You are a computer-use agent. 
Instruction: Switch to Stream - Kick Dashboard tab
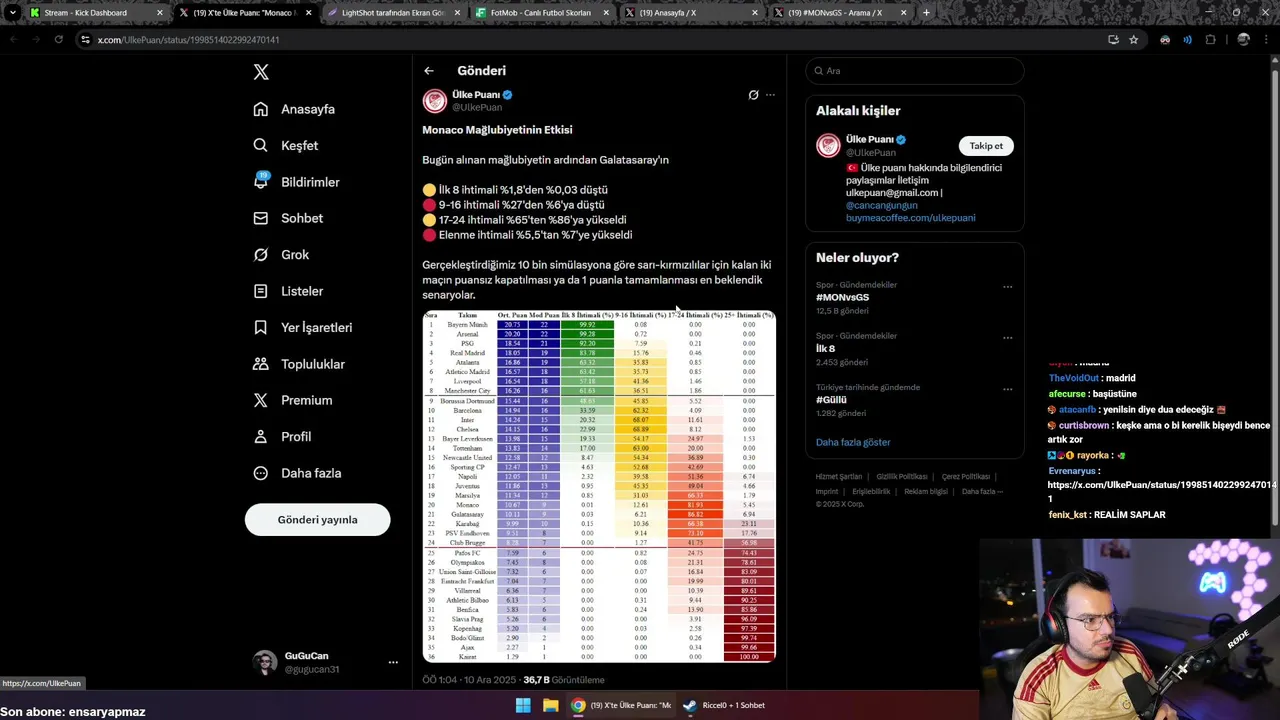click(95, 13)
